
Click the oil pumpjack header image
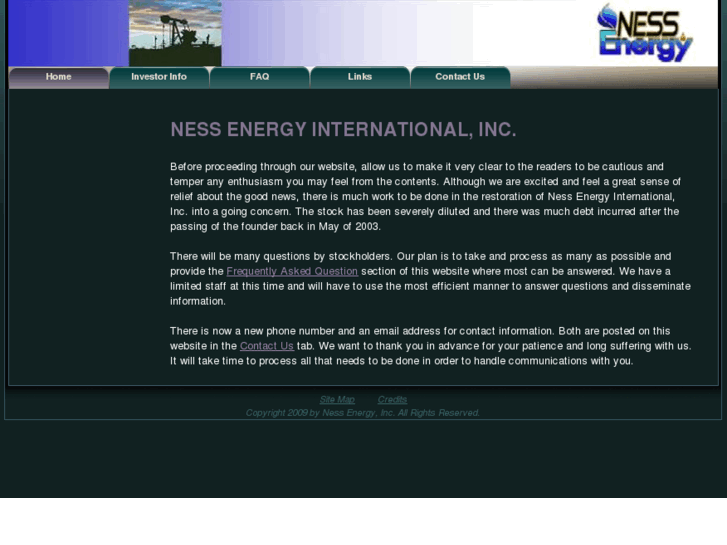click(175, 33)
